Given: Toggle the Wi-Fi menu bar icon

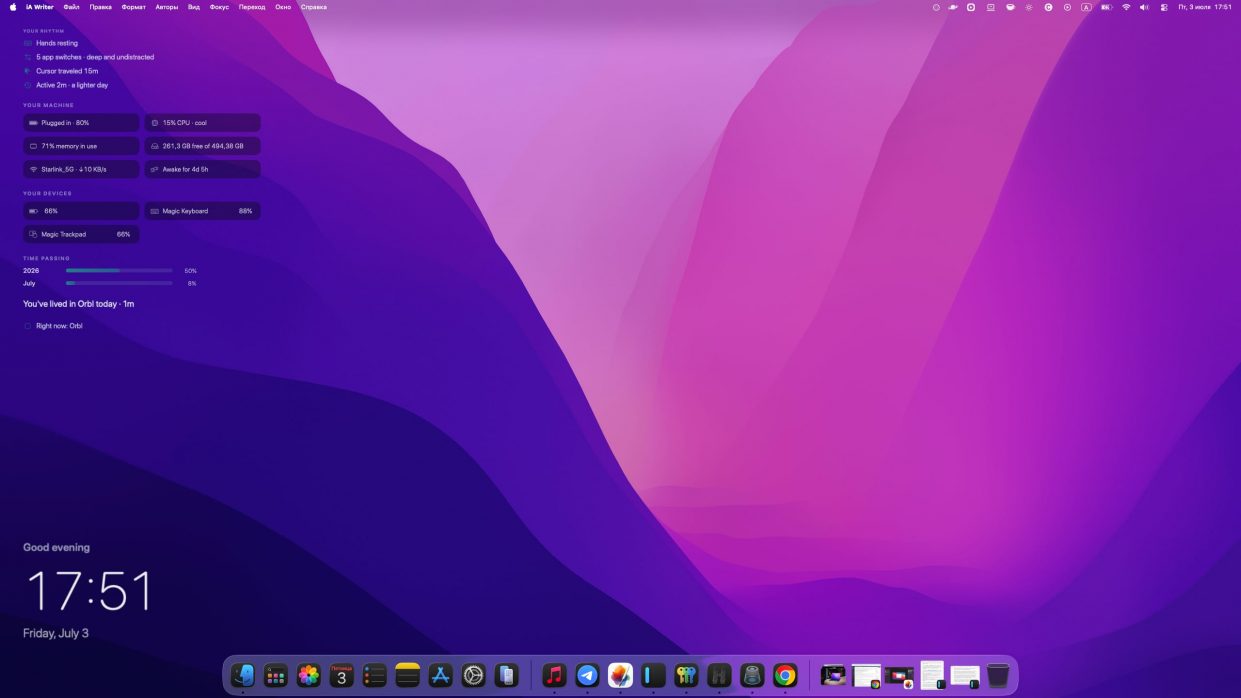Looking at the screenshot, I should pyautogui.click(x=1126, y=7).
